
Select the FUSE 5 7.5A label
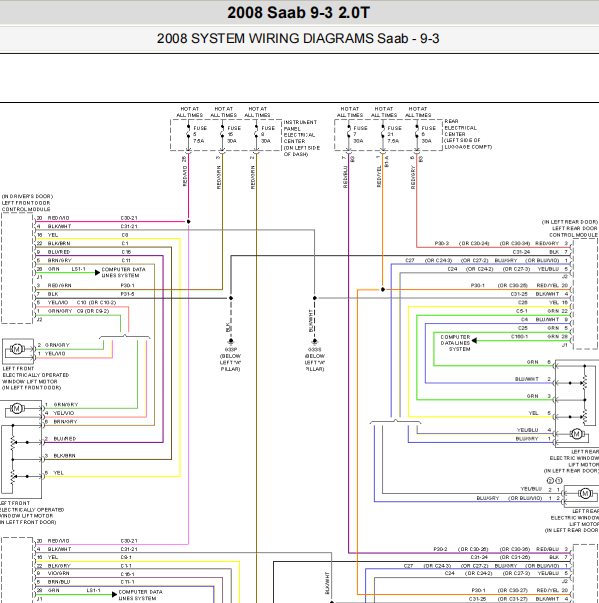pos(200,135)
